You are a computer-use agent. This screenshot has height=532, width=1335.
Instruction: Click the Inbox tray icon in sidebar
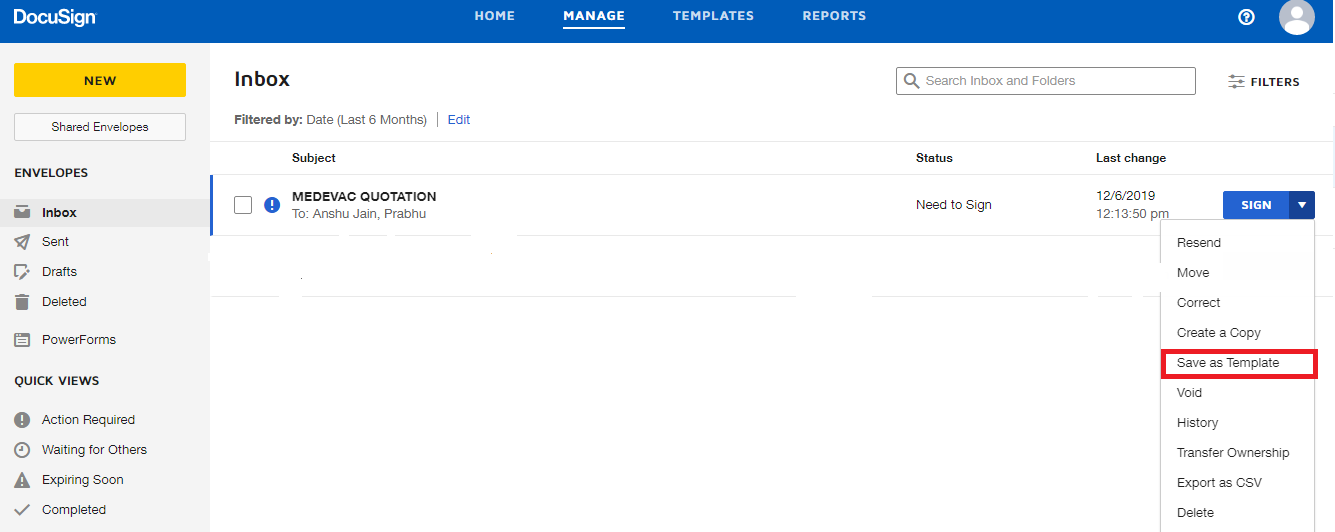pyautogui.click(x=22, y=212)
